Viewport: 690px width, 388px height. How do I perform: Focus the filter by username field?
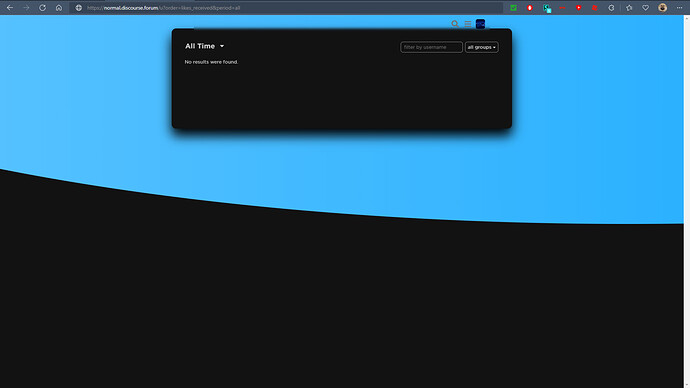click(431, 47)
